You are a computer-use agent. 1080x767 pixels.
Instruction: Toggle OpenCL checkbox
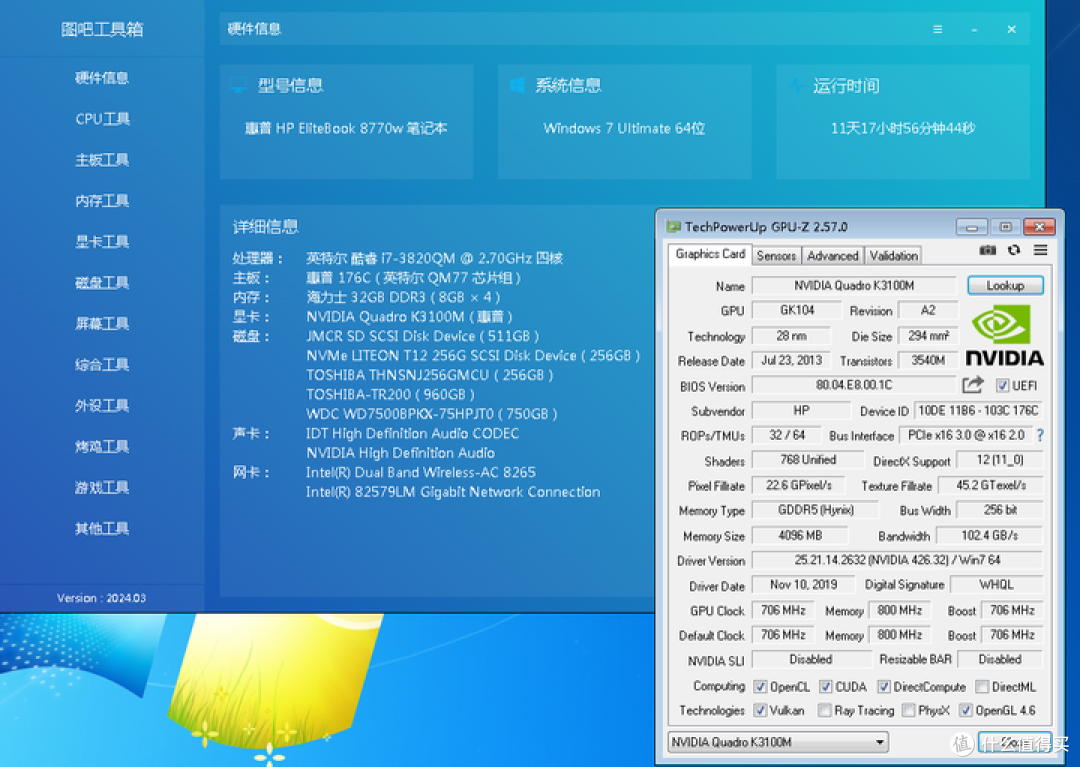click(x=760, y=686)
